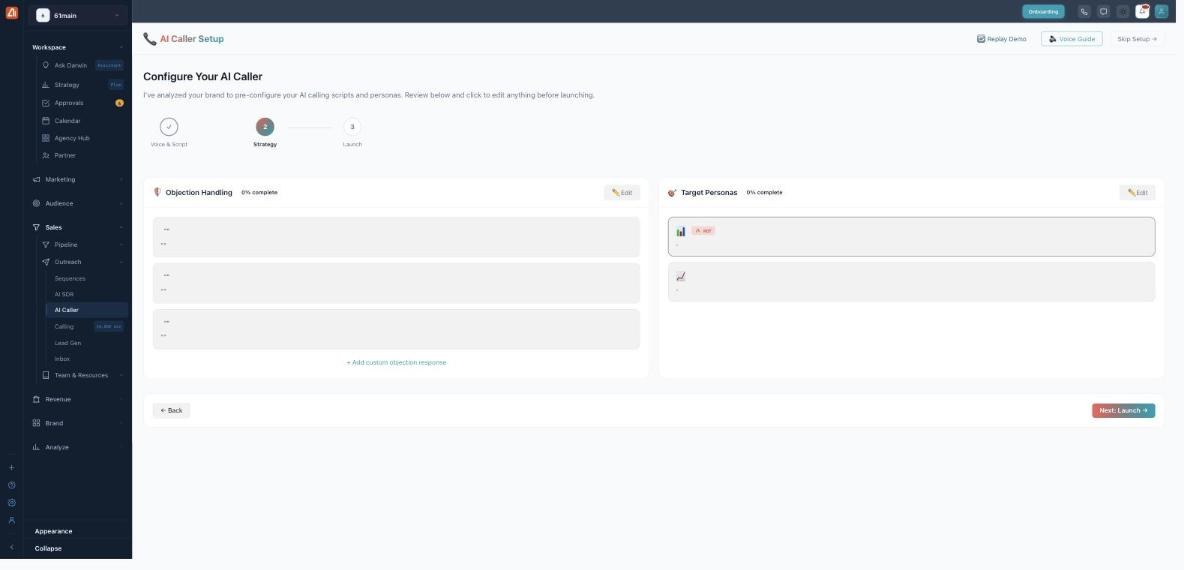
Task: Open the Calendar page in the sidebar
Action: (67, 121)
